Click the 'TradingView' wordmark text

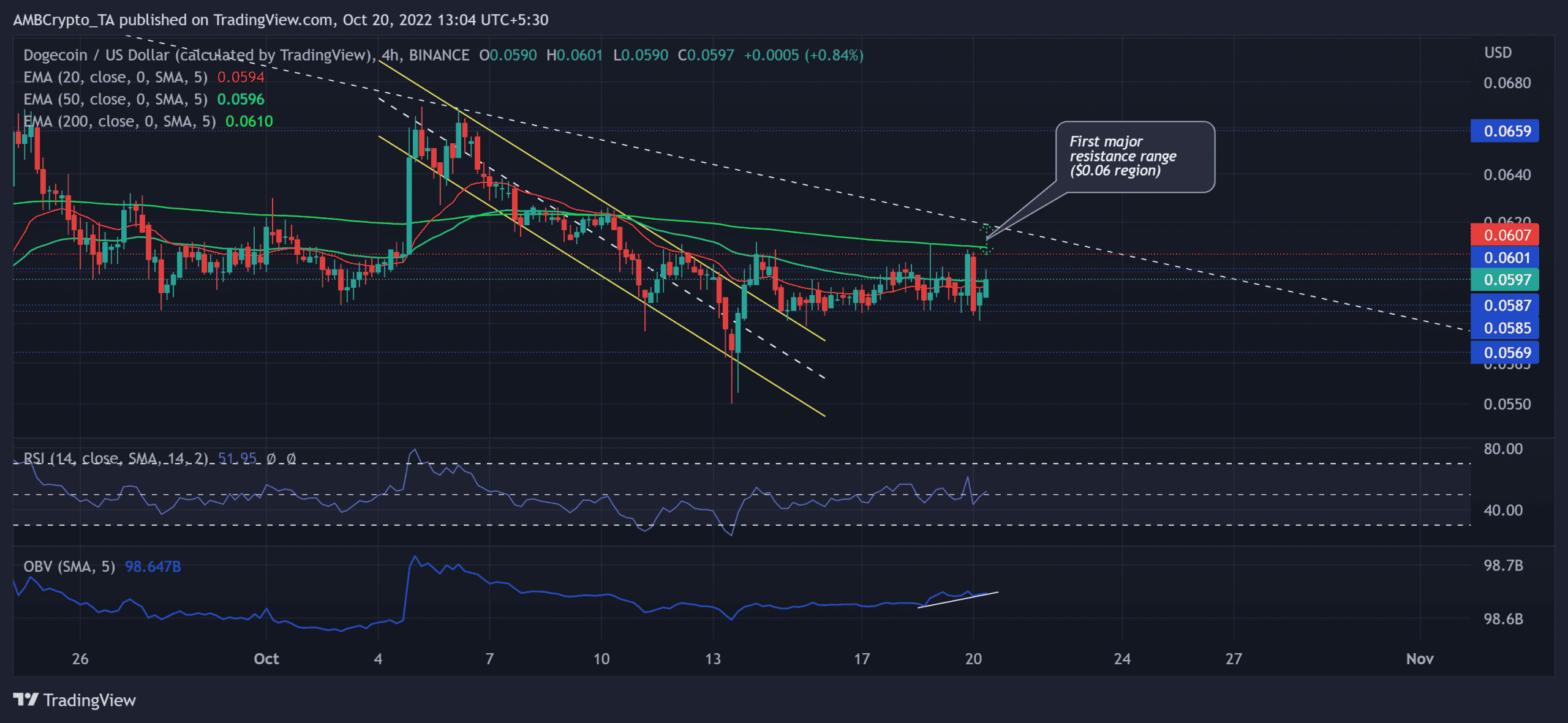coord(89,700)
